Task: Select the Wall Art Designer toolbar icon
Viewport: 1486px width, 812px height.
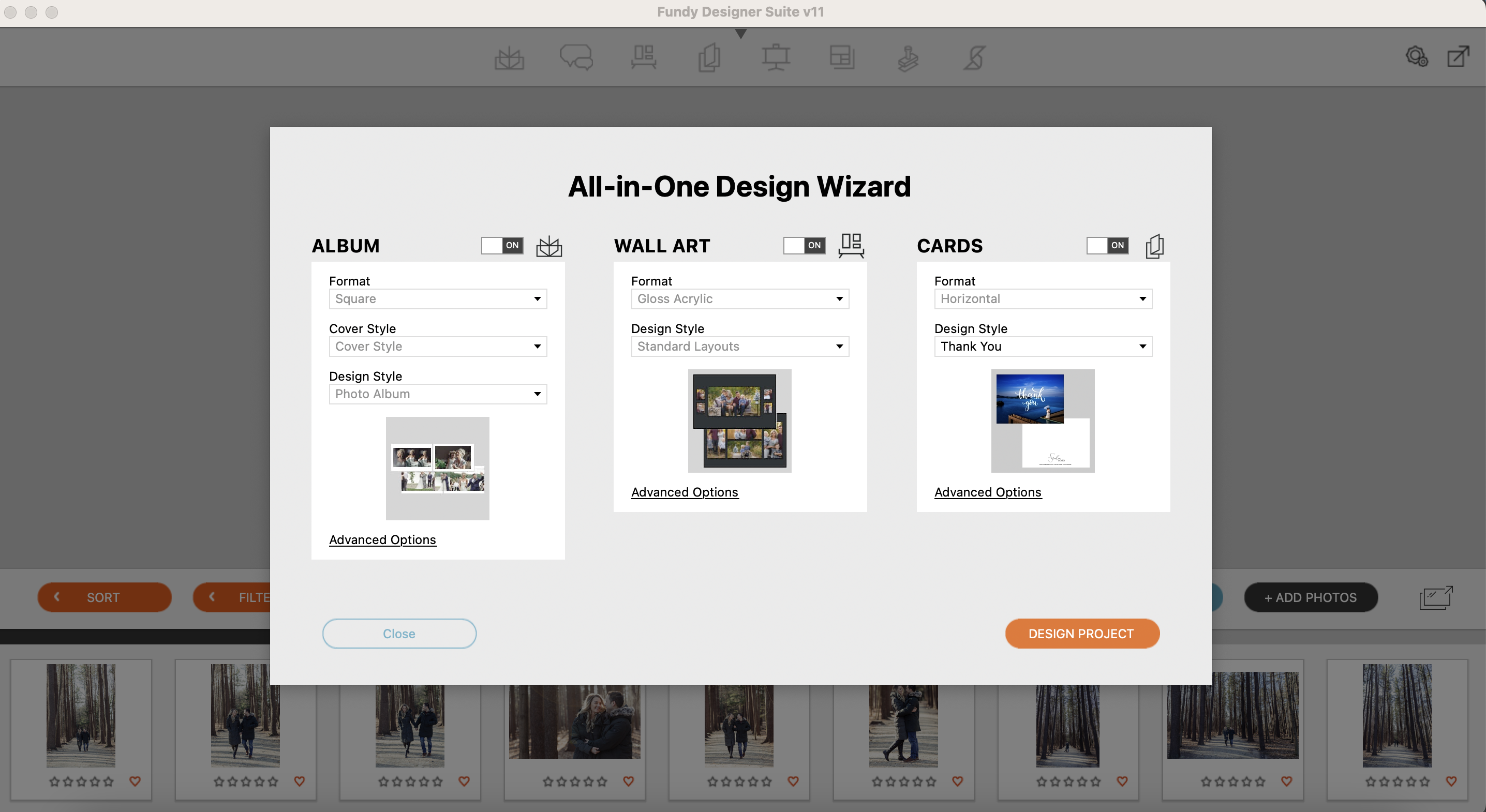Action: 643,58
